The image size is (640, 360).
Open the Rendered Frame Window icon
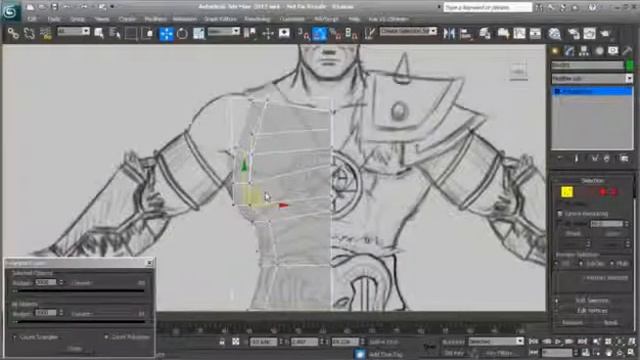589,33
